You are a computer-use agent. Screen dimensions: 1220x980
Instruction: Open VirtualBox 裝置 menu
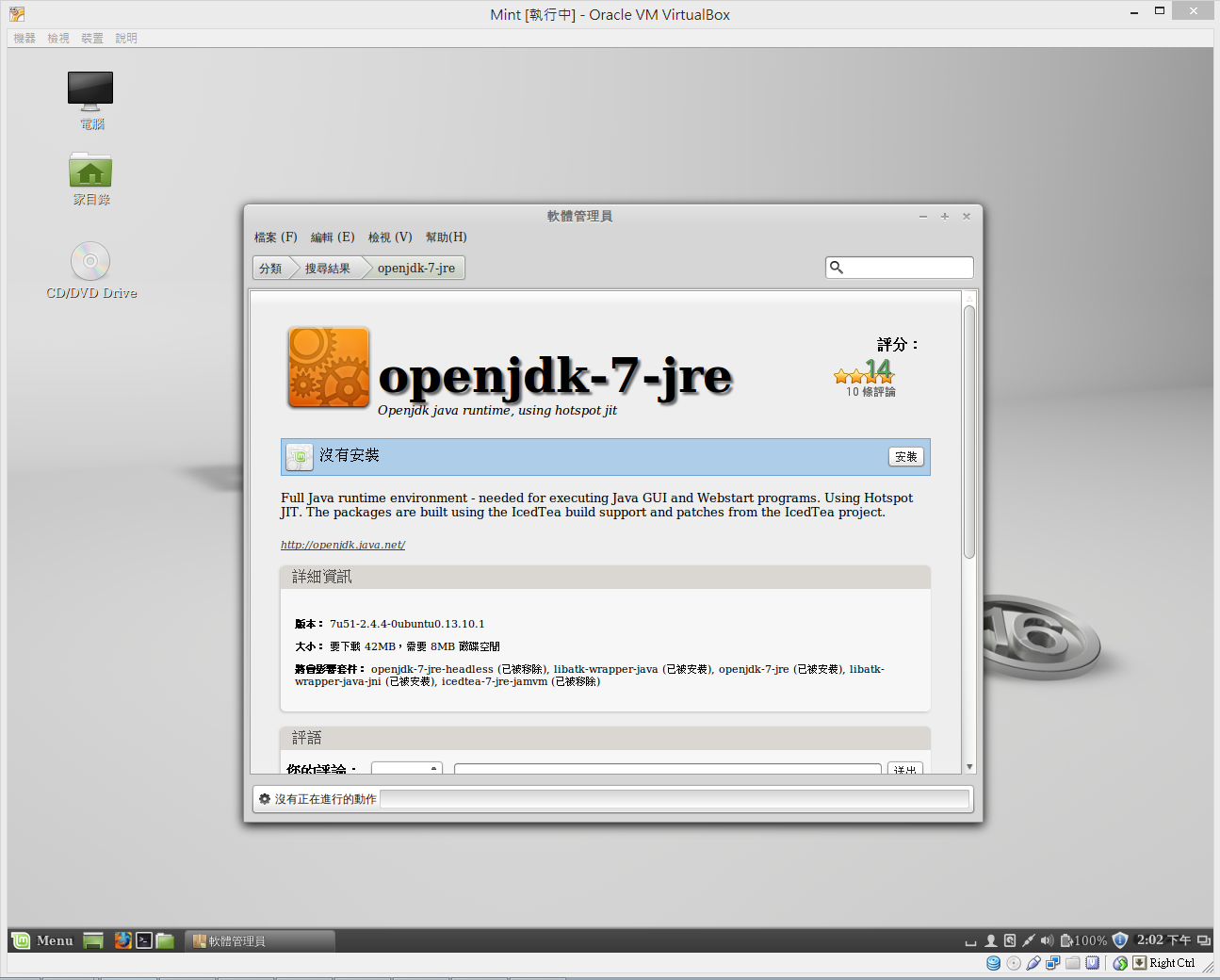(92, 39)
